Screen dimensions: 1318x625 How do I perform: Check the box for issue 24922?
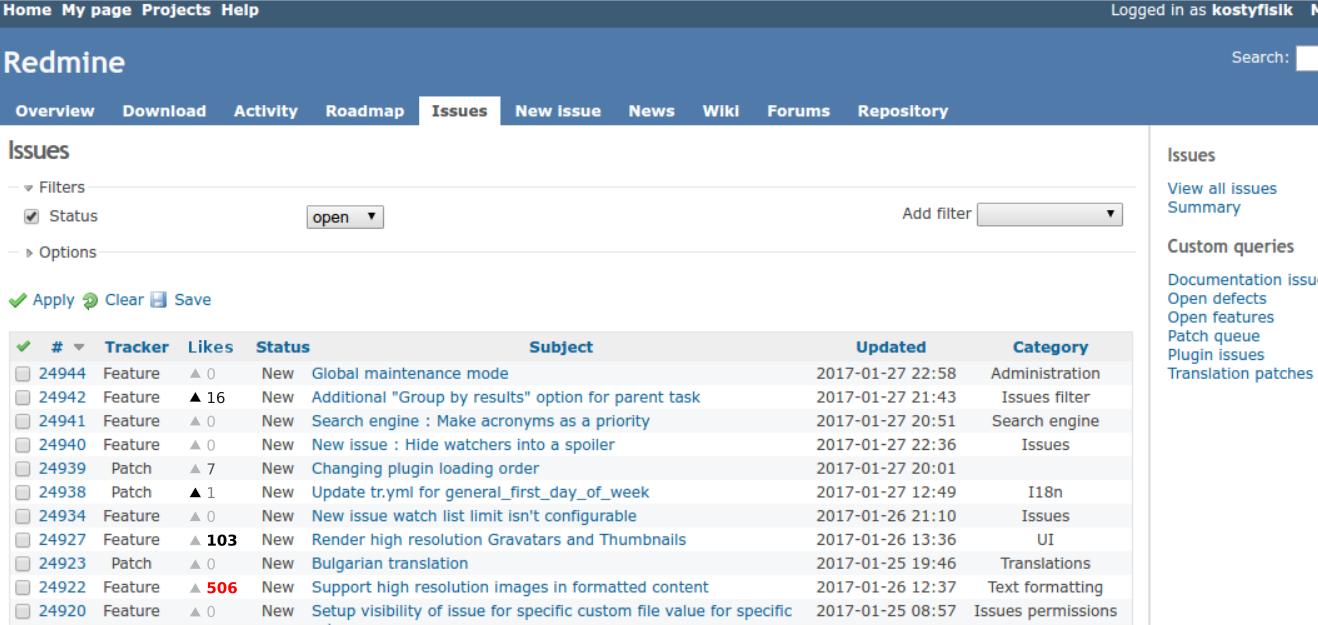[x=23, y=588]
